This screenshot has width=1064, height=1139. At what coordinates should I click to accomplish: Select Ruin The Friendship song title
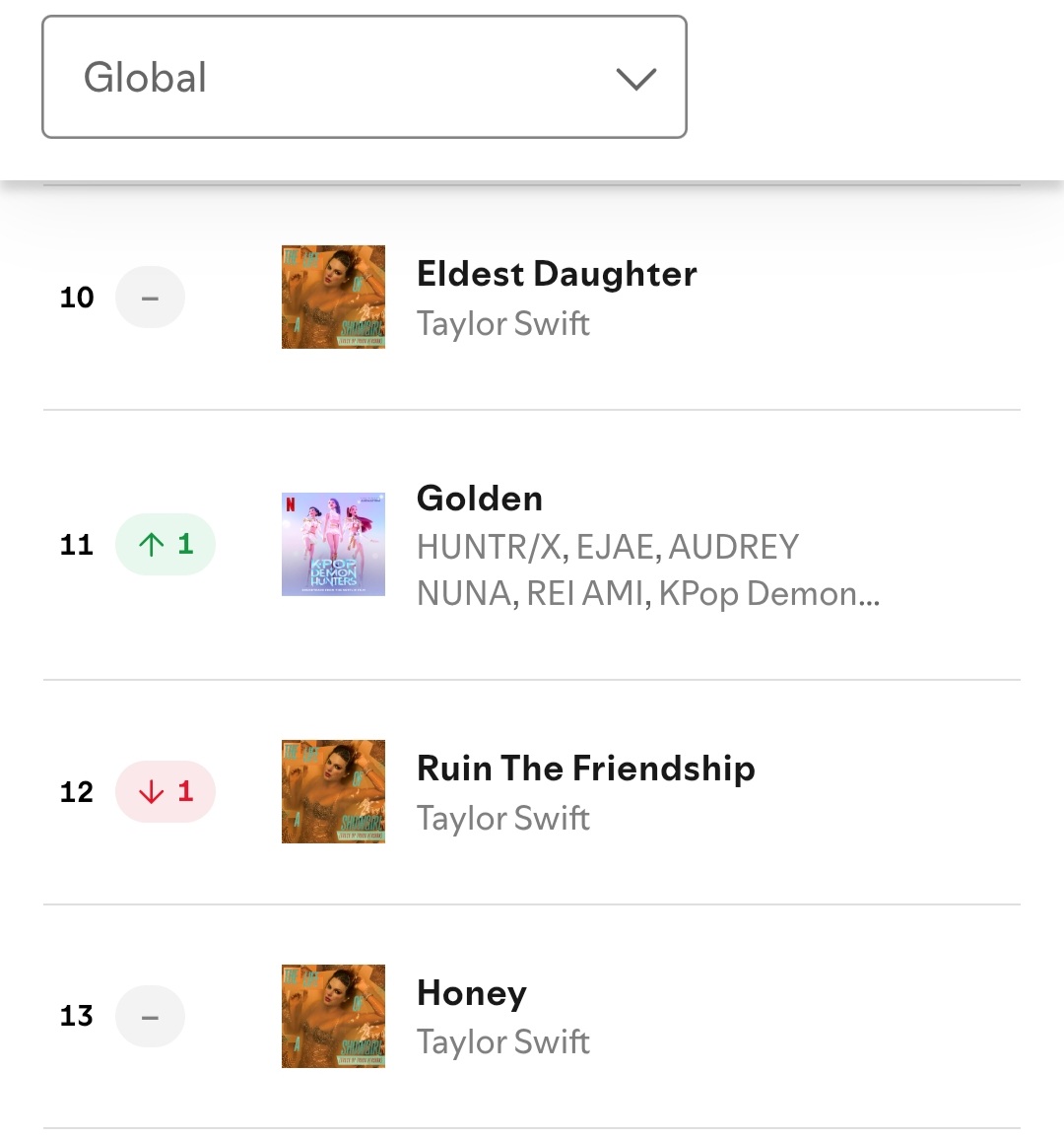click(x=586, y=769)
